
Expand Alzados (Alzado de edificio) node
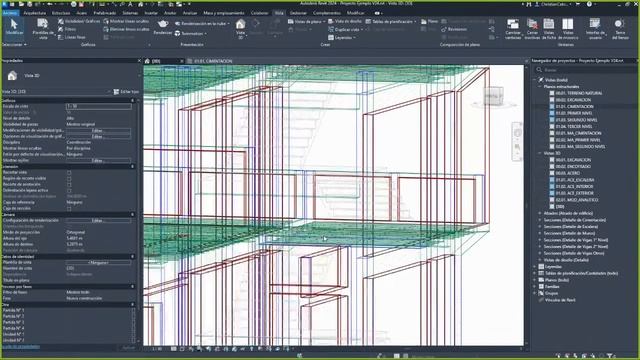pos(540,213)
